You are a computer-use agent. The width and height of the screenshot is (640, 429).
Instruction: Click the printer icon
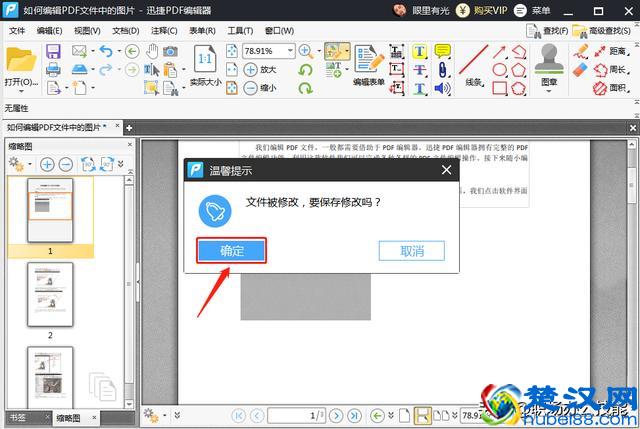pyautogui.click(x=53, y=70)
